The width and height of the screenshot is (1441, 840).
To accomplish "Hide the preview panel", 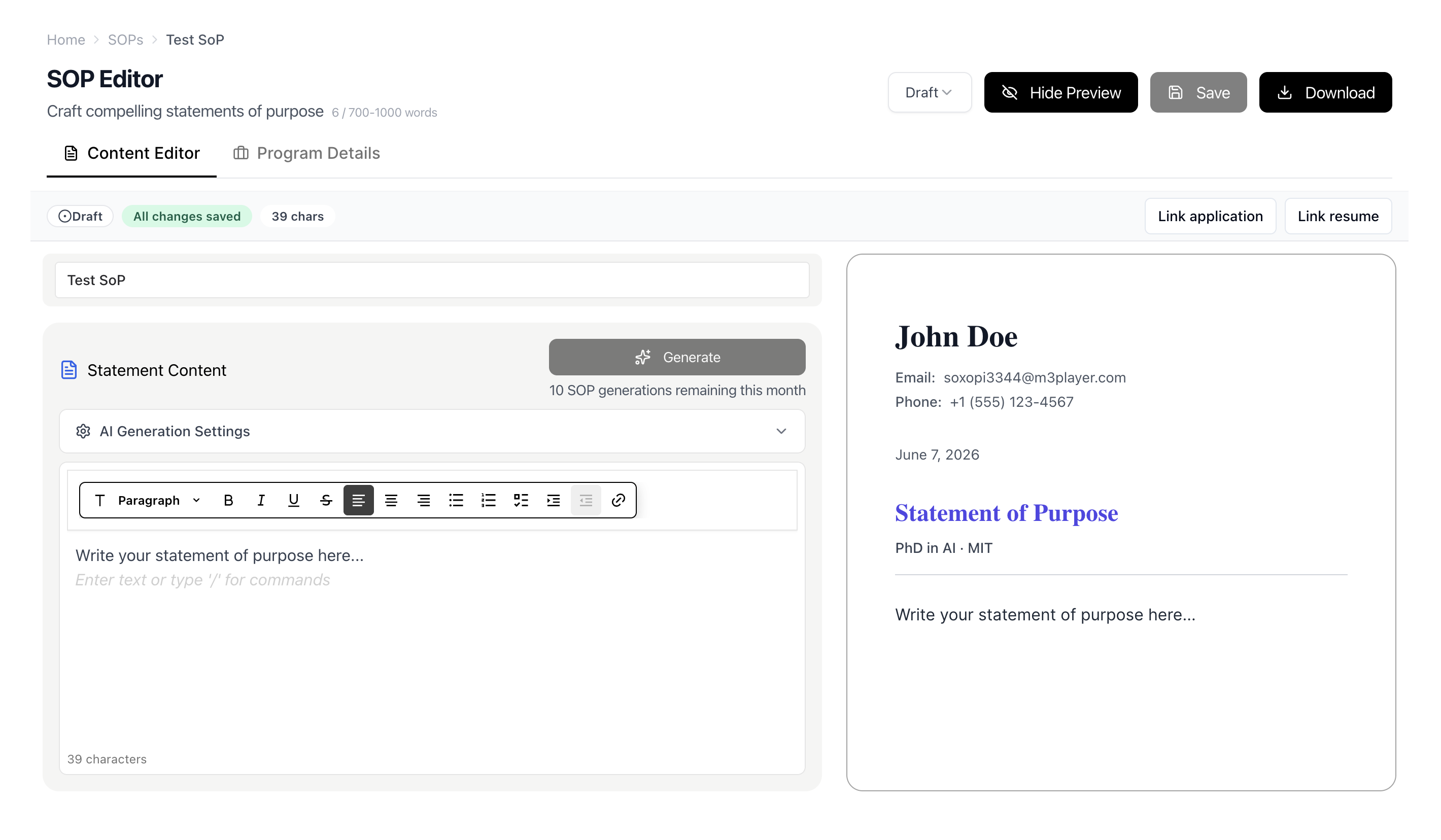I will 1061,92.
